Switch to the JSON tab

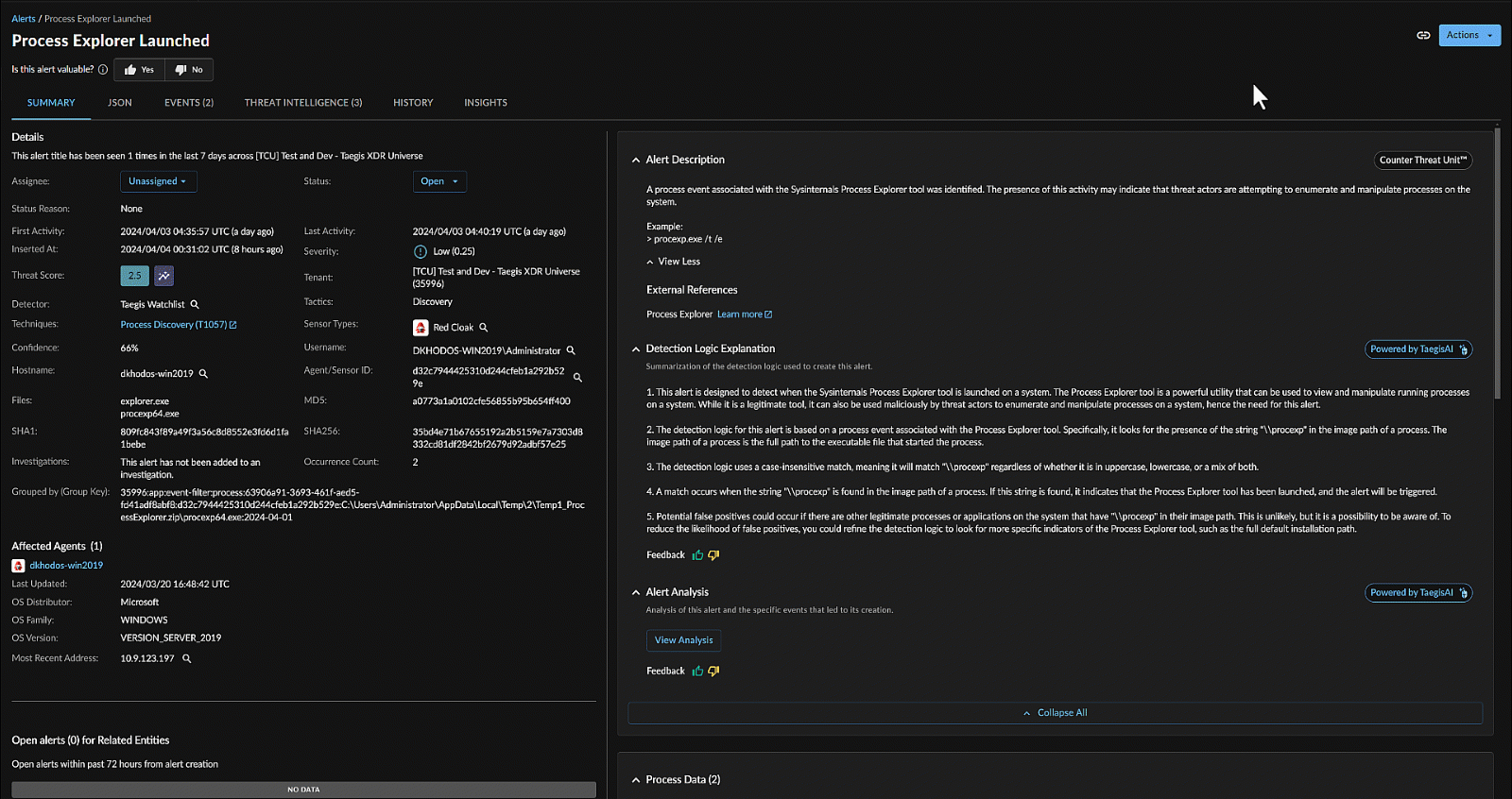click(120, 103)
